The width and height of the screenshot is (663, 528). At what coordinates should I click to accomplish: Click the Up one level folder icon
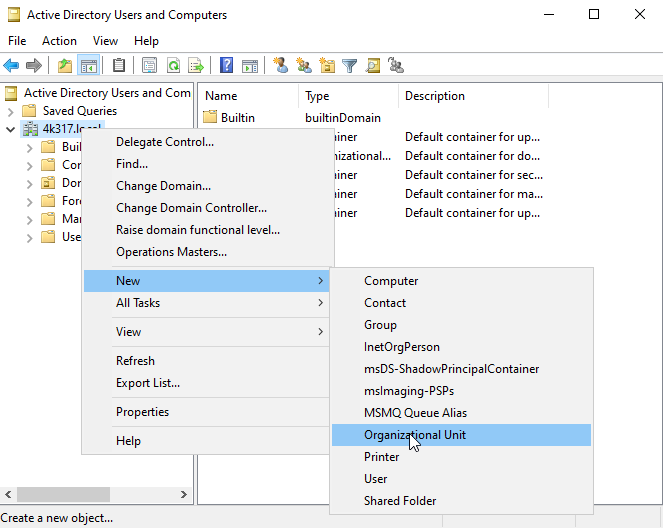tap(65, 66)
